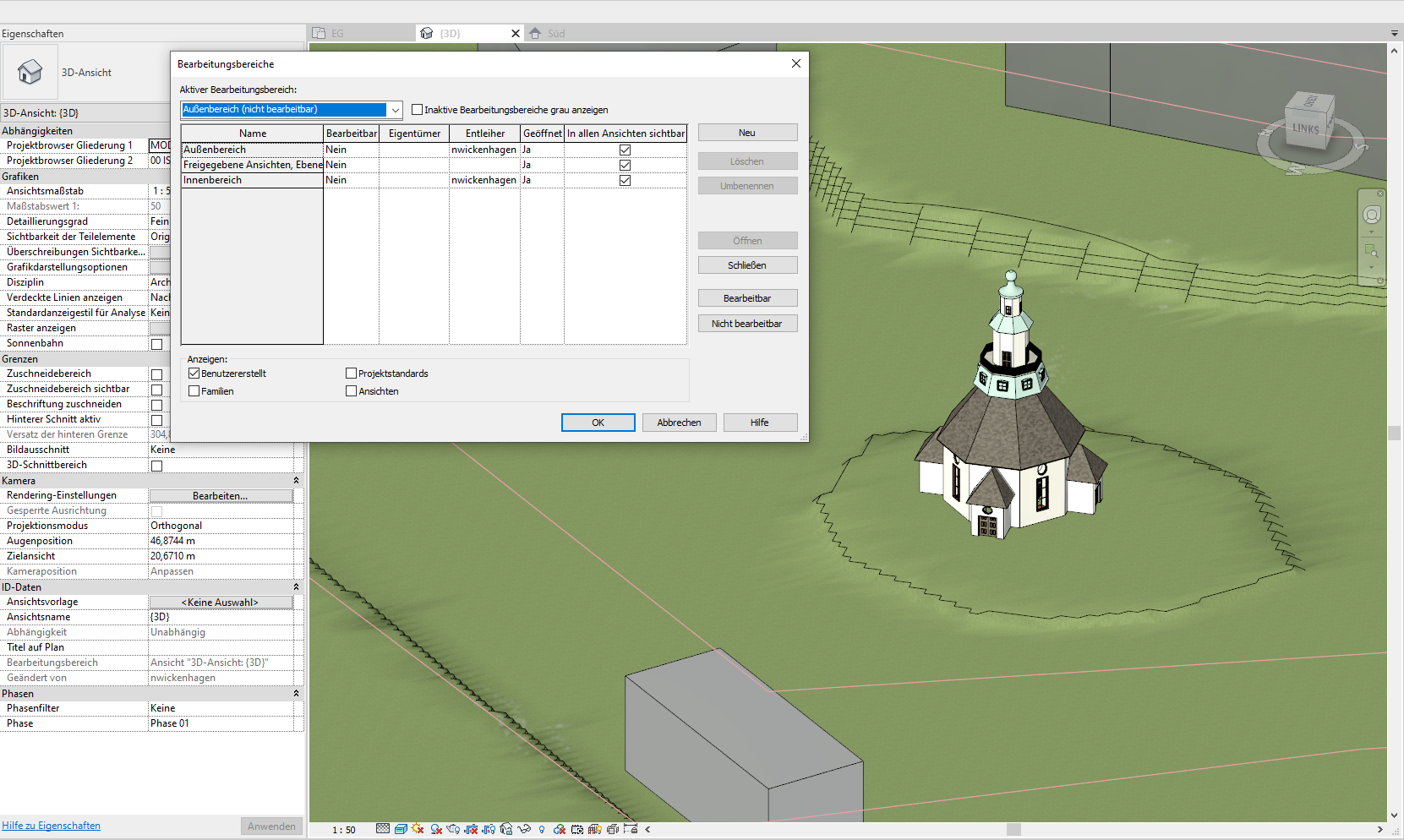Click the lock 3D view house icon
This screenshot has width=1404, height=840.
click(x=506, y=829)
